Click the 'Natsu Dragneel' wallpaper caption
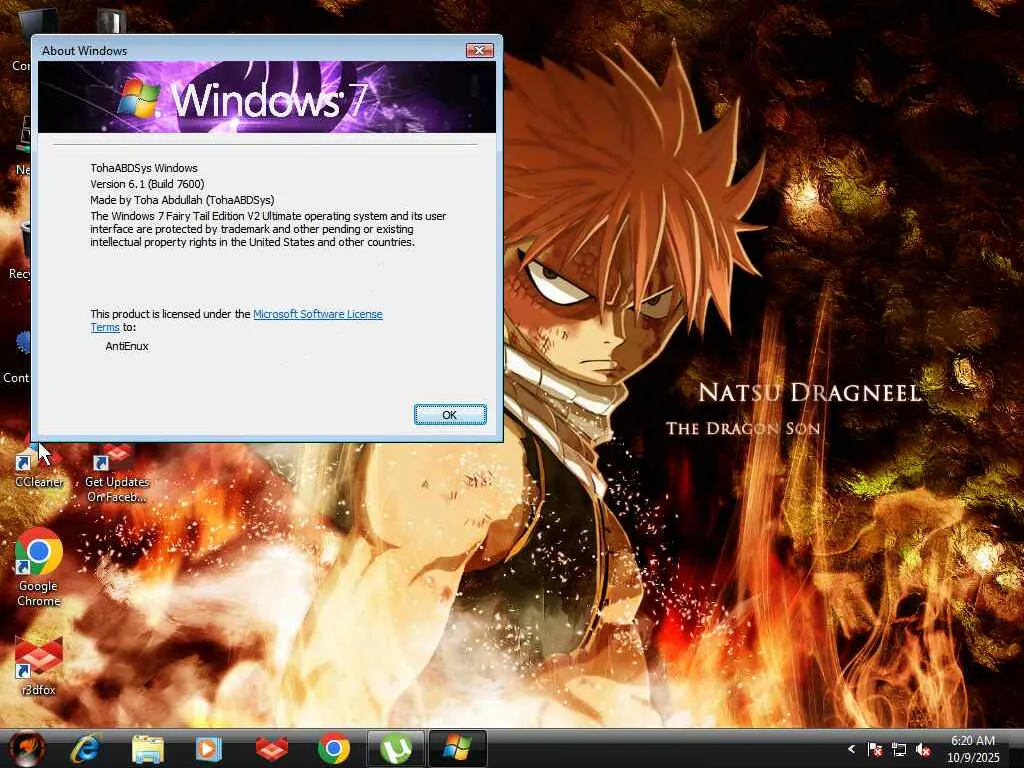1024x768 pixels. pyautogui.click(x=810, y=392)
